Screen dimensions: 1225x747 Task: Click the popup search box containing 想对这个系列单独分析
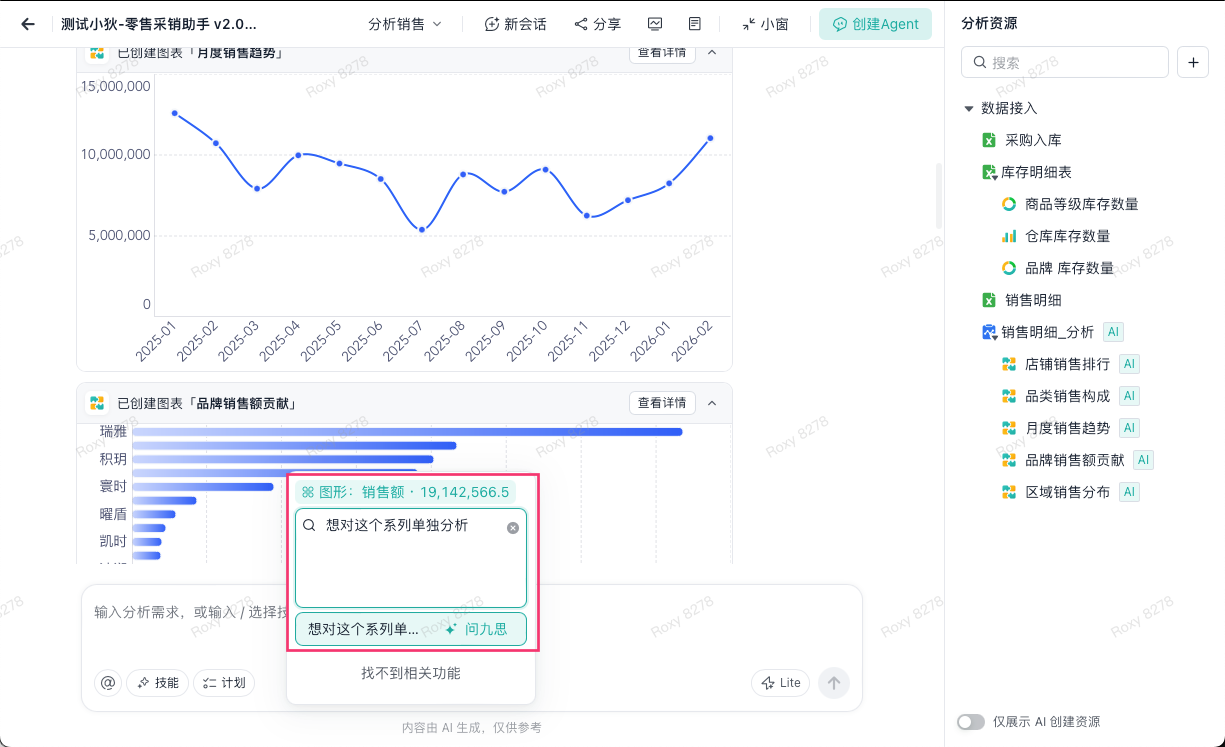[x=410, y=558]
